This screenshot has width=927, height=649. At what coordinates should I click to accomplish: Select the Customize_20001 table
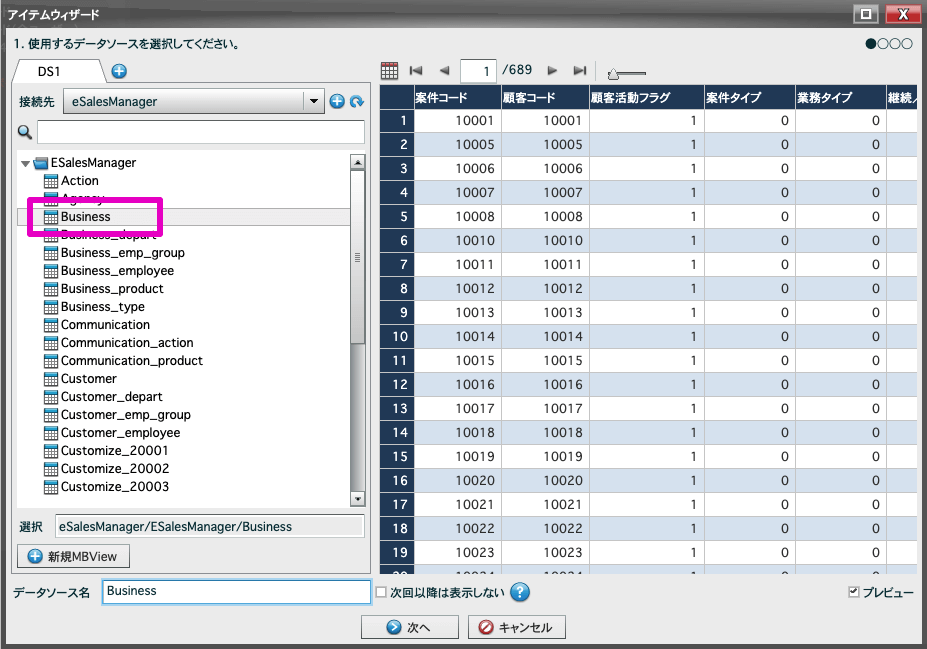pos(114,451)
